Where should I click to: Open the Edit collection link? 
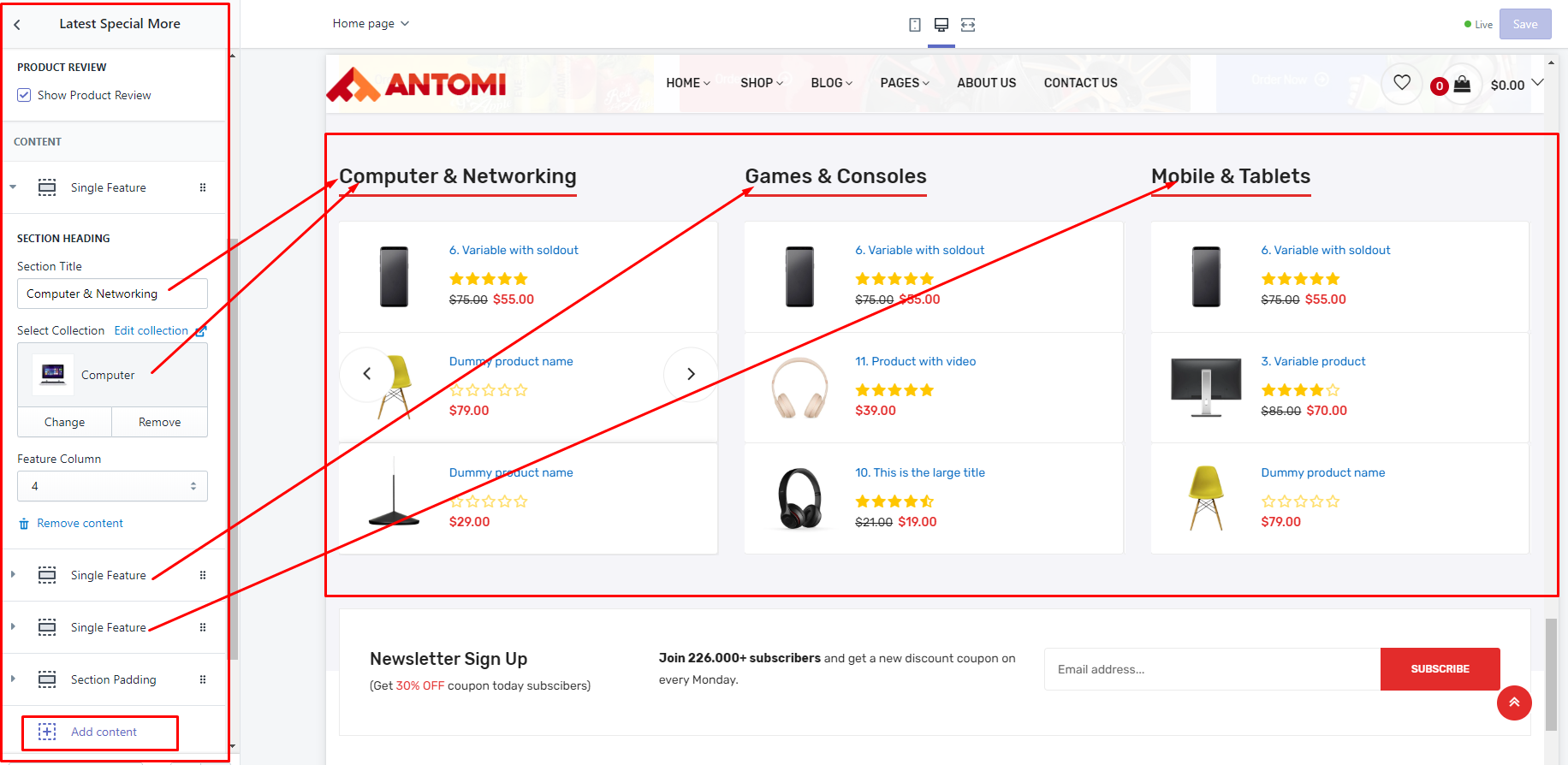(151, 330)
